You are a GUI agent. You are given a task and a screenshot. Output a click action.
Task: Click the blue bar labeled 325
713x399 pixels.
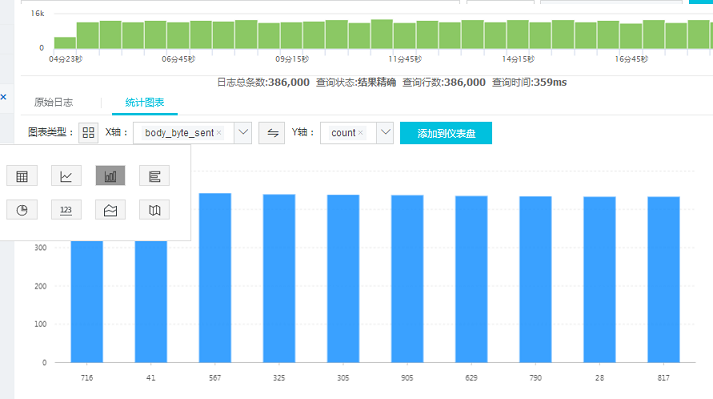point(279,278)
